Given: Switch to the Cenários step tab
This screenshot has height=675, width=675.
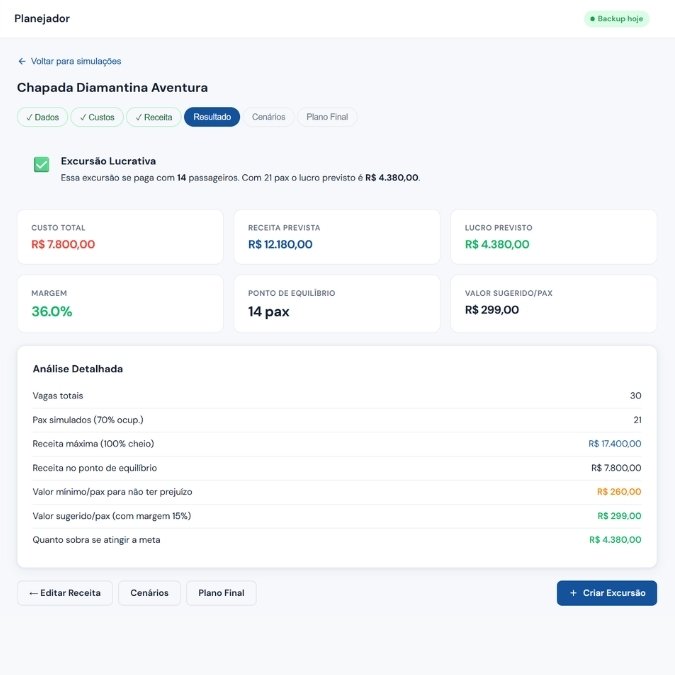Looking at the screenshot, I should pos(269,117).
